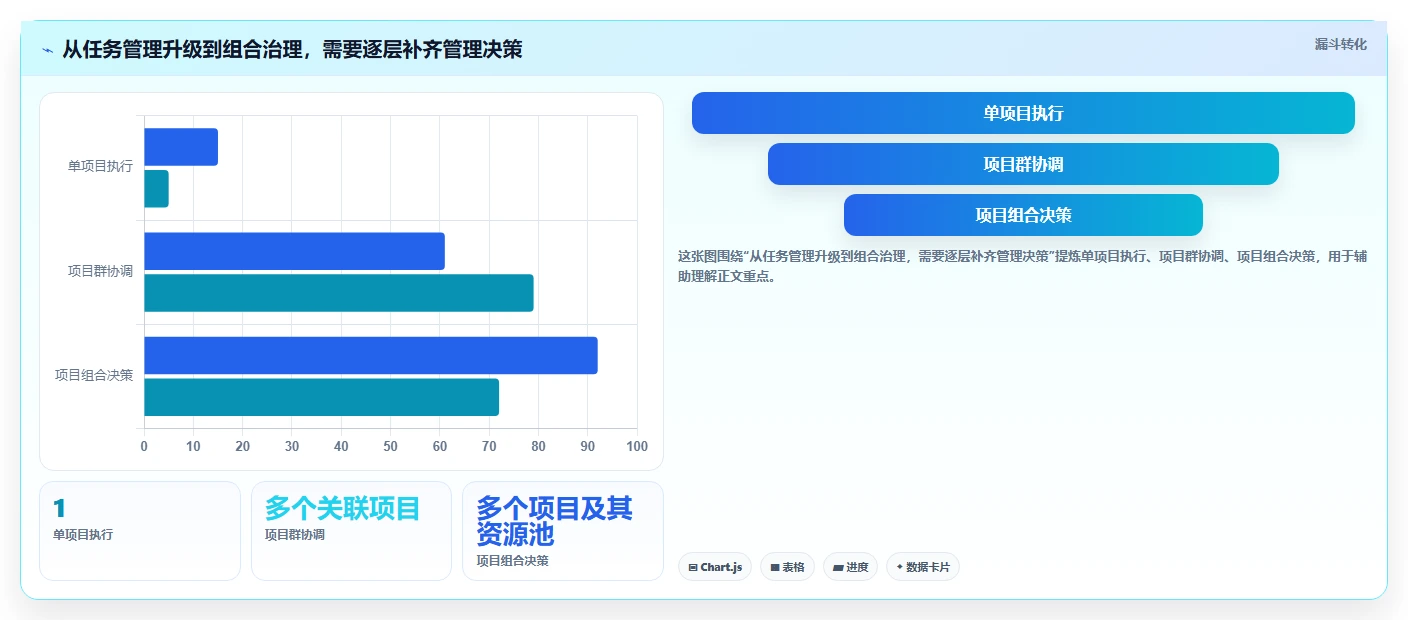Click the x-axis tick label 80
Viewport: 1408px width, 620px height.
coord(539,446)
